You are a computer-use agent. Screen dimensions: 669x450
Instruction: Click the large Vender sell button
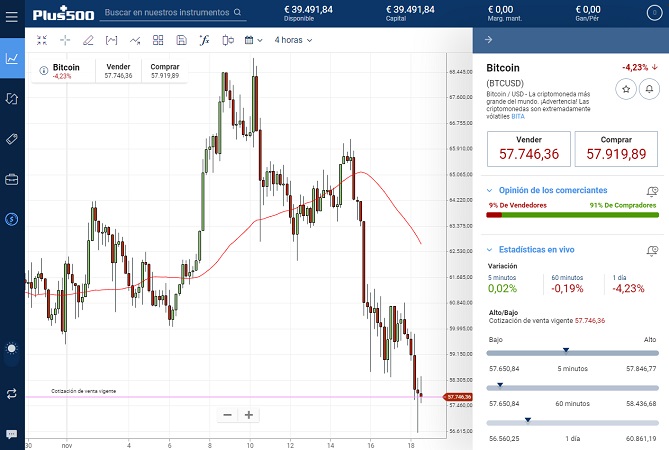529,148
